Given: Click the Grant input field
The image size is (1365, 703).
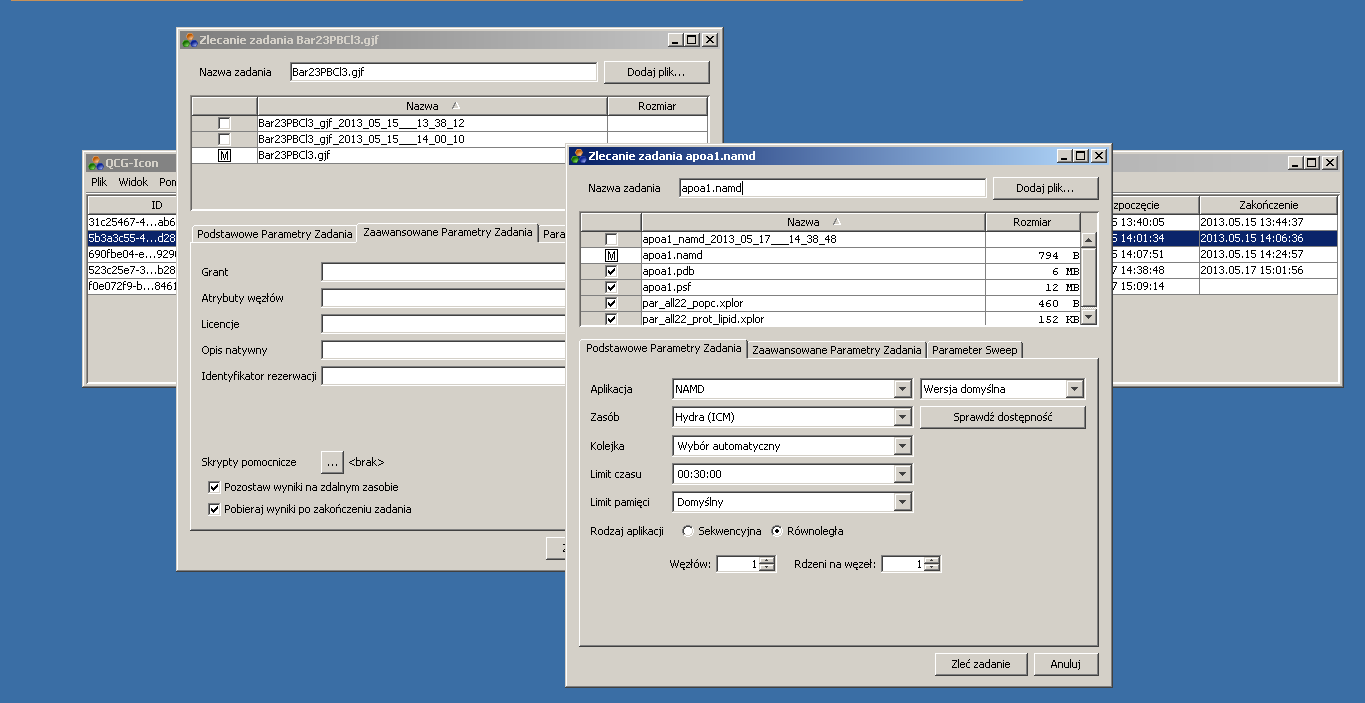Looking at the screenshot, I should pos(444,272).
